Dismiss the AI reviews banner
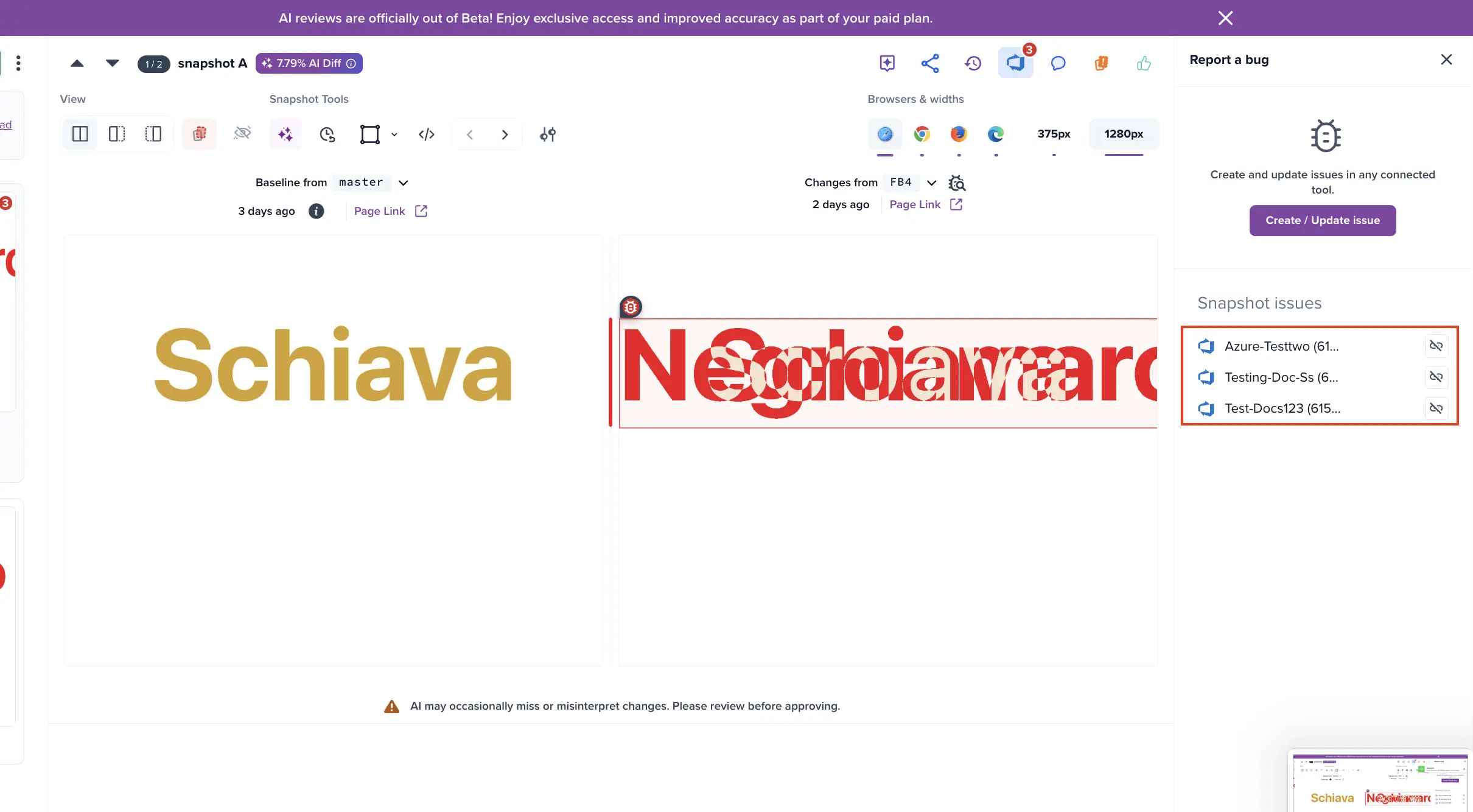The width and height of the screenshot is (1473, 812). (1225, 18)
